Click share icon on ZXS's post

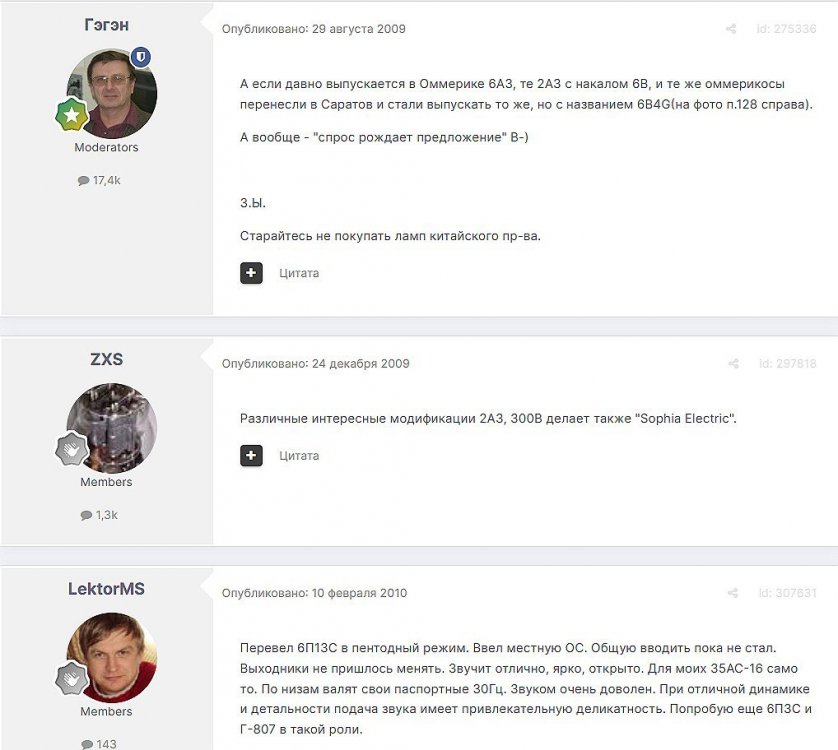733,364
